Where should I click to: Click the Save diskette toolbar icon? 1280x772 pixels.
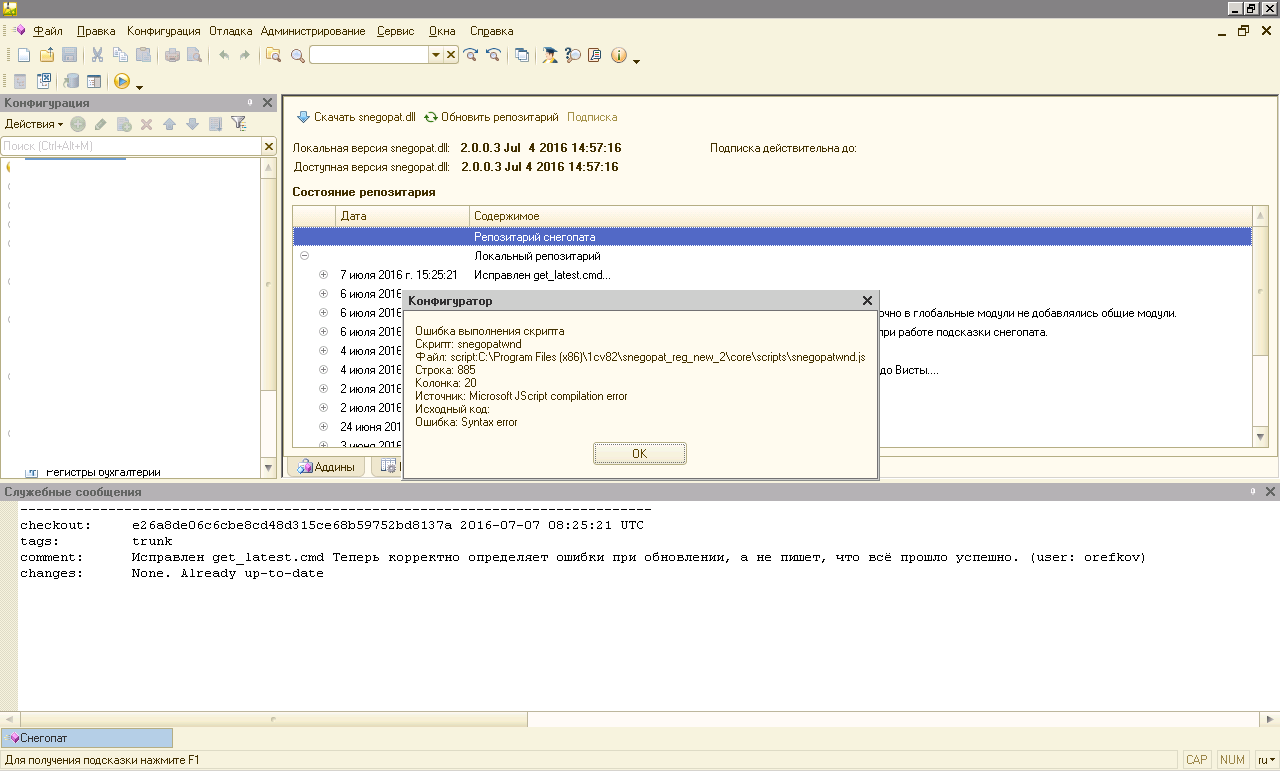[70, 55]
